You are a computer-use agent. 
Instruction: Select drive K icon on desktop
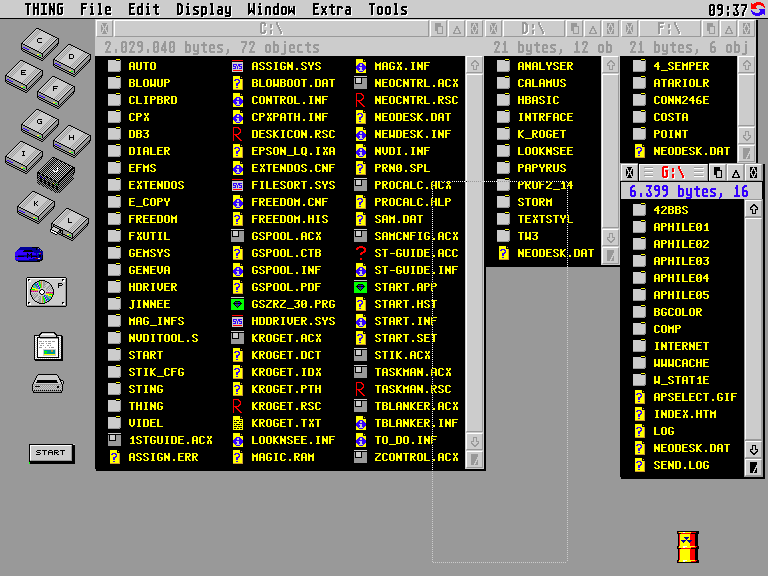click(x=36, y=207)
